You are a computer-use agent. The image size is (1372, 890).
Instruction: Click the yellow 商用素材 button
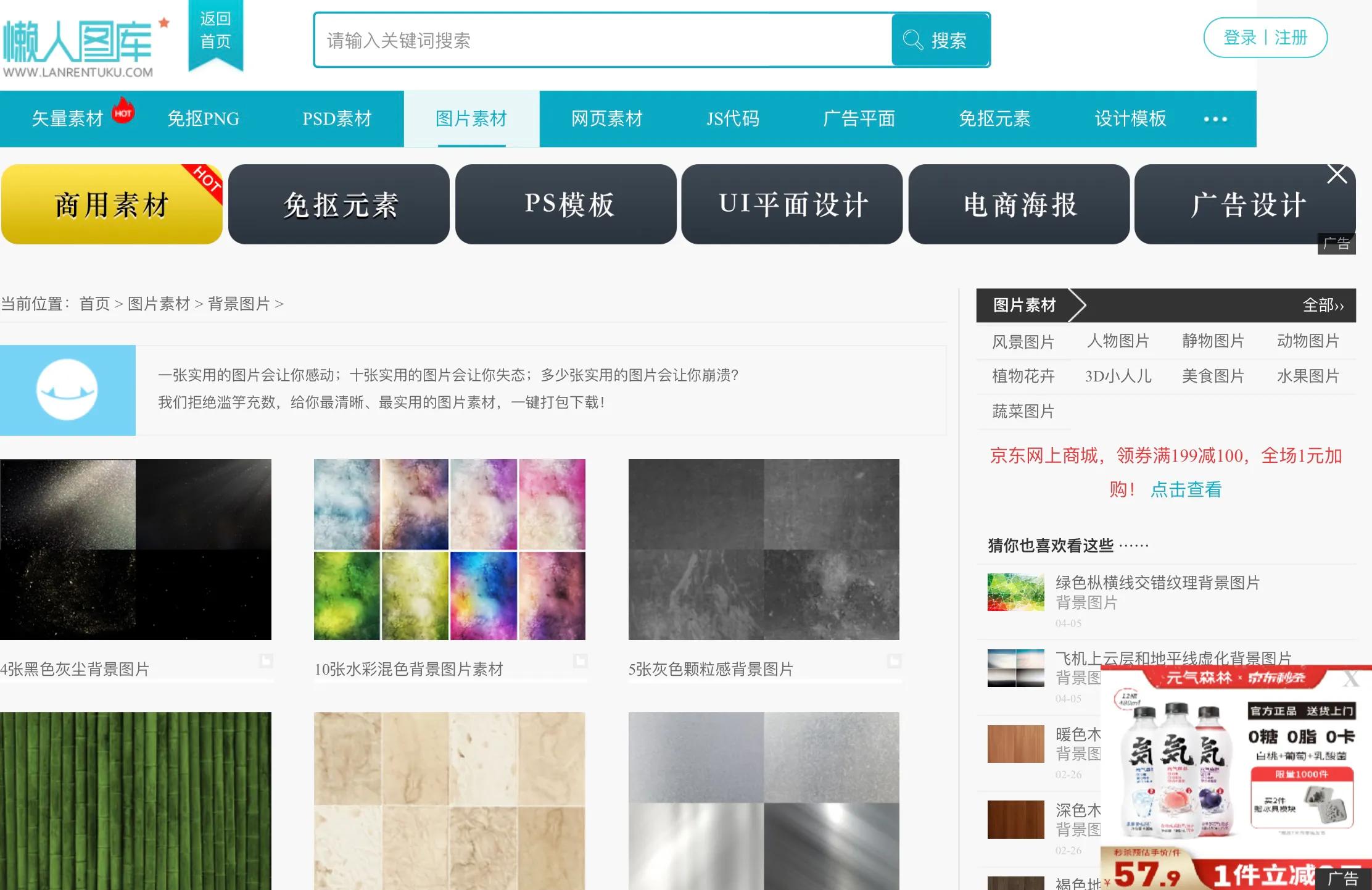point(110,204)
